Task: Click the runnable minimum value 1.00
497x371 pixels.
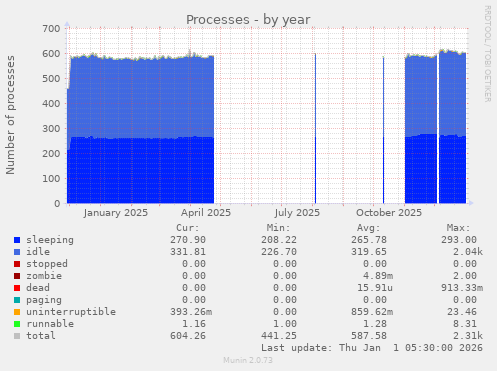Action: [285, 324]
